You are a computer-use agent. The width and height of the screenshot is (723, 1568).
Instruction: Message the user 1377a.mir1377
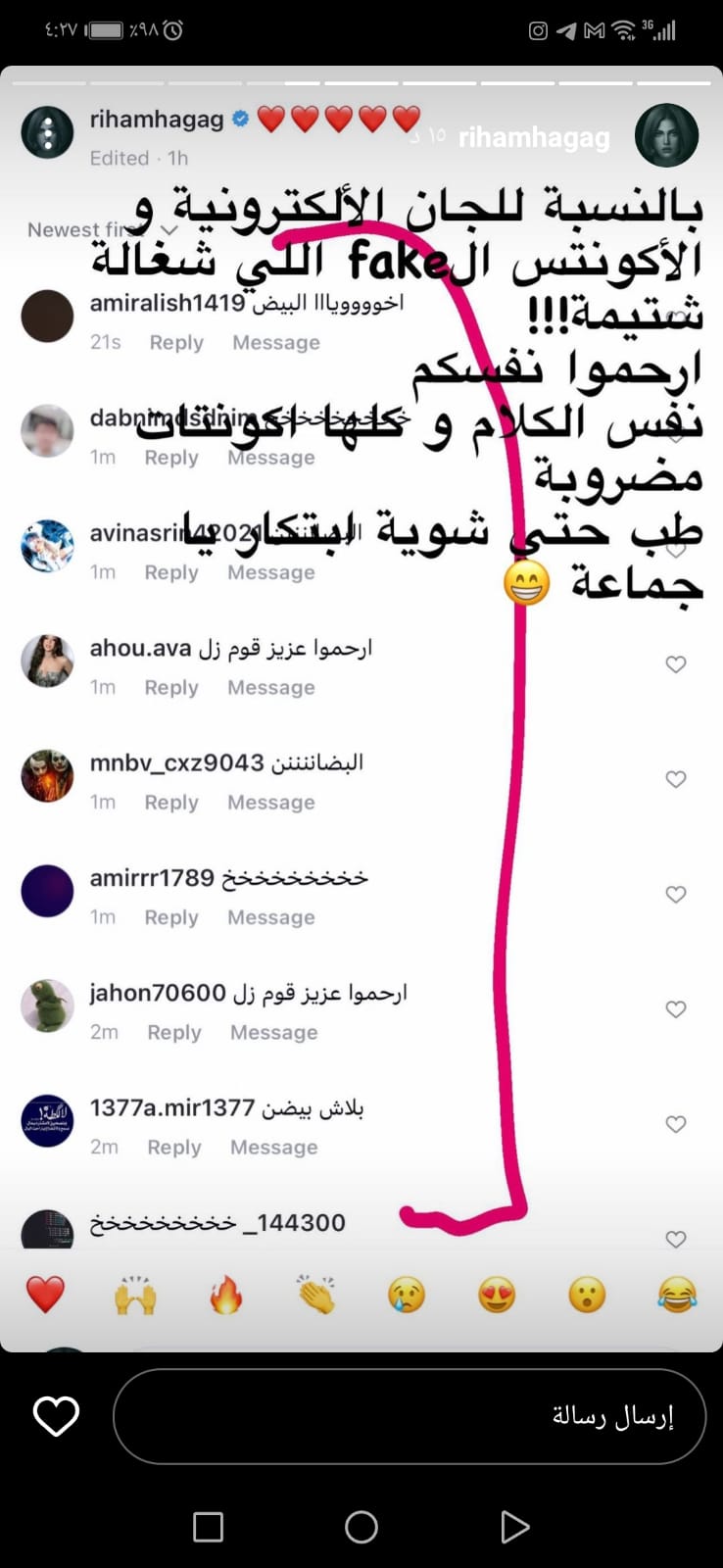coord(274,1147)
